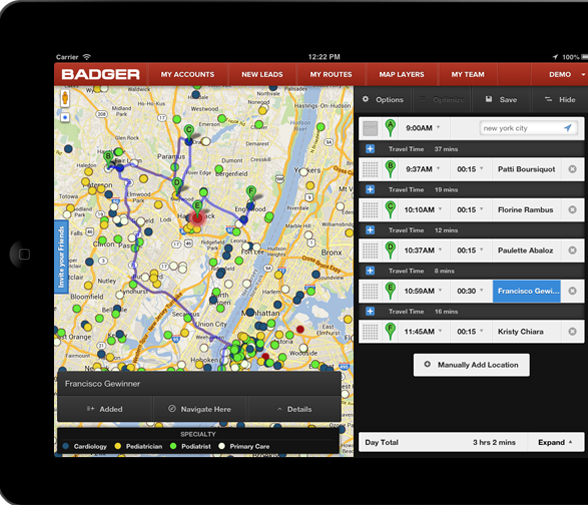Click Manually Add Location button
This screenshot has height=505, width=588.
tap(472, 365)
